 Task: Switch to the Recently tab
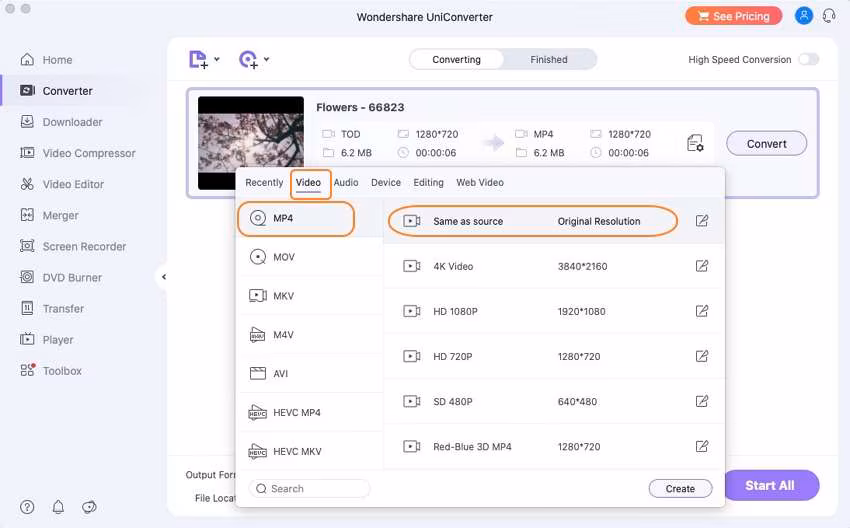(x=264, y=183)
